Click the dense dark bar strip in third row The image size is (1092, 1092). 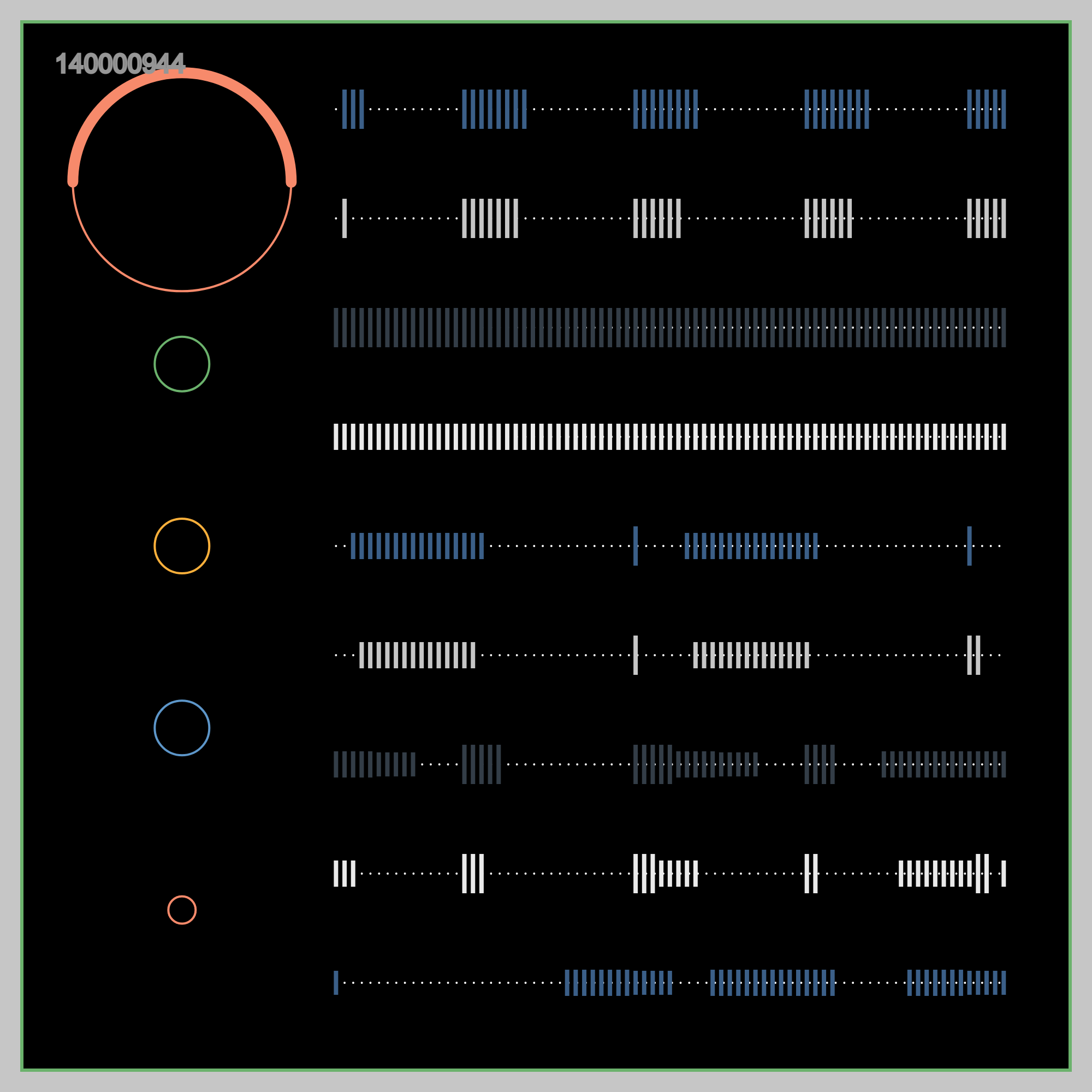click(x=669, y=327)
